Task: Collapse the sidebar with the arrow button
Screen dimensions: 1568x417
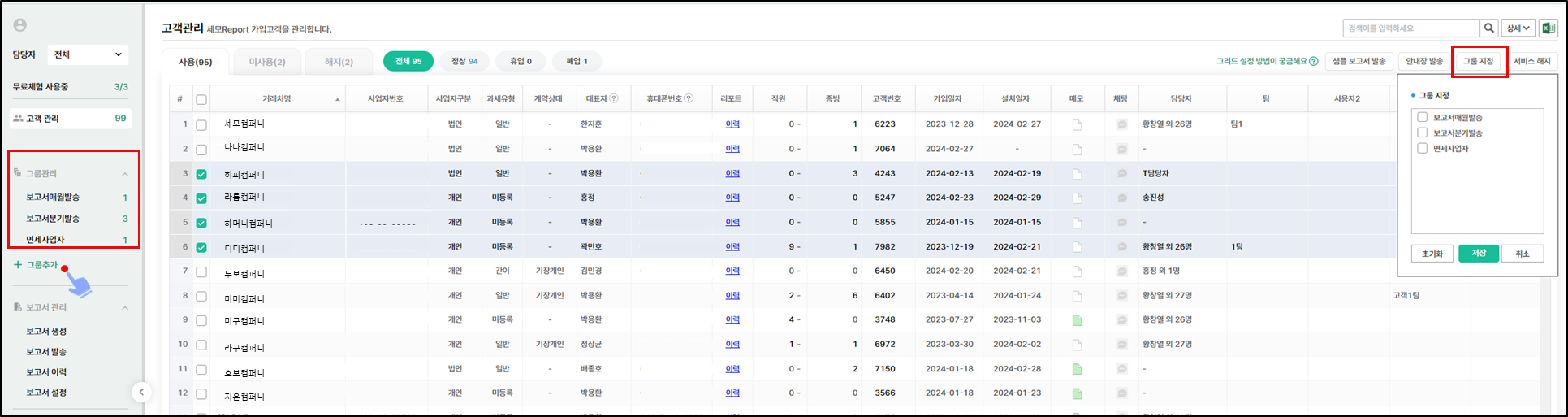Action: (141, 393)
